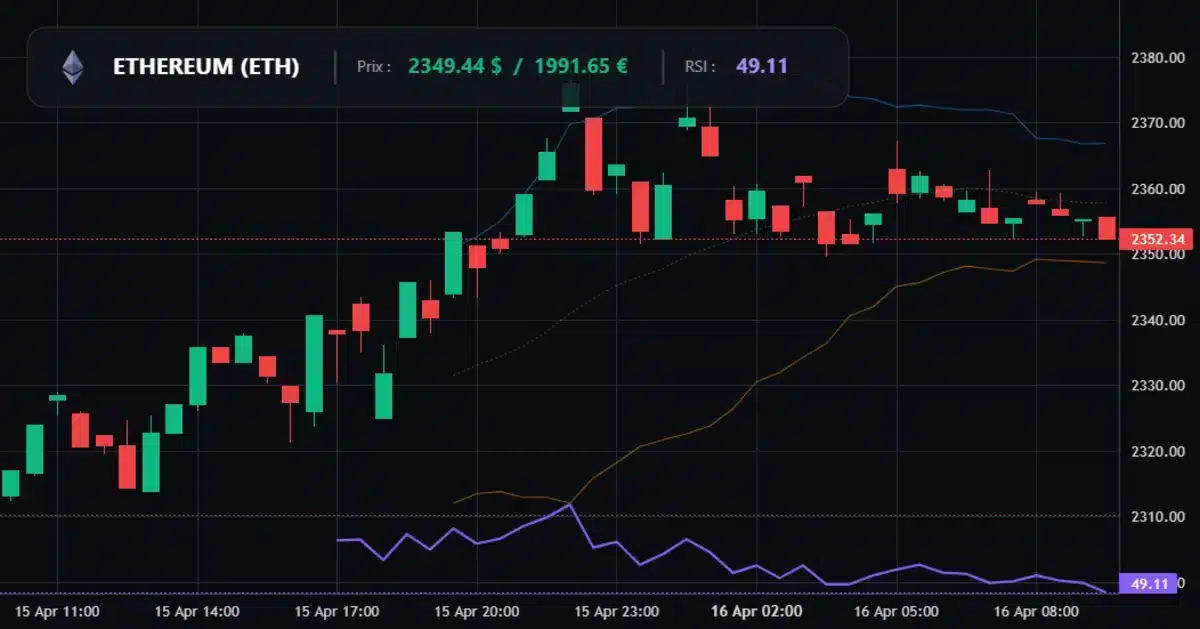Click the tall green candle near 15 Apr 23:00
The width and height of the screenshot is (1200, 629).
click(661, 210)
